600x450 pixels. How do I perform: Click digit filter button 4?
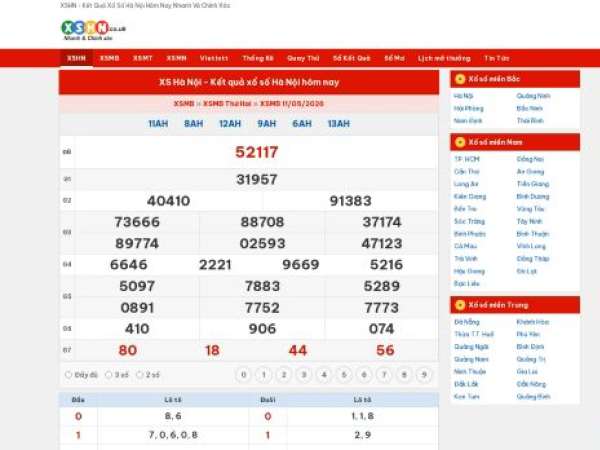(324, 375)
